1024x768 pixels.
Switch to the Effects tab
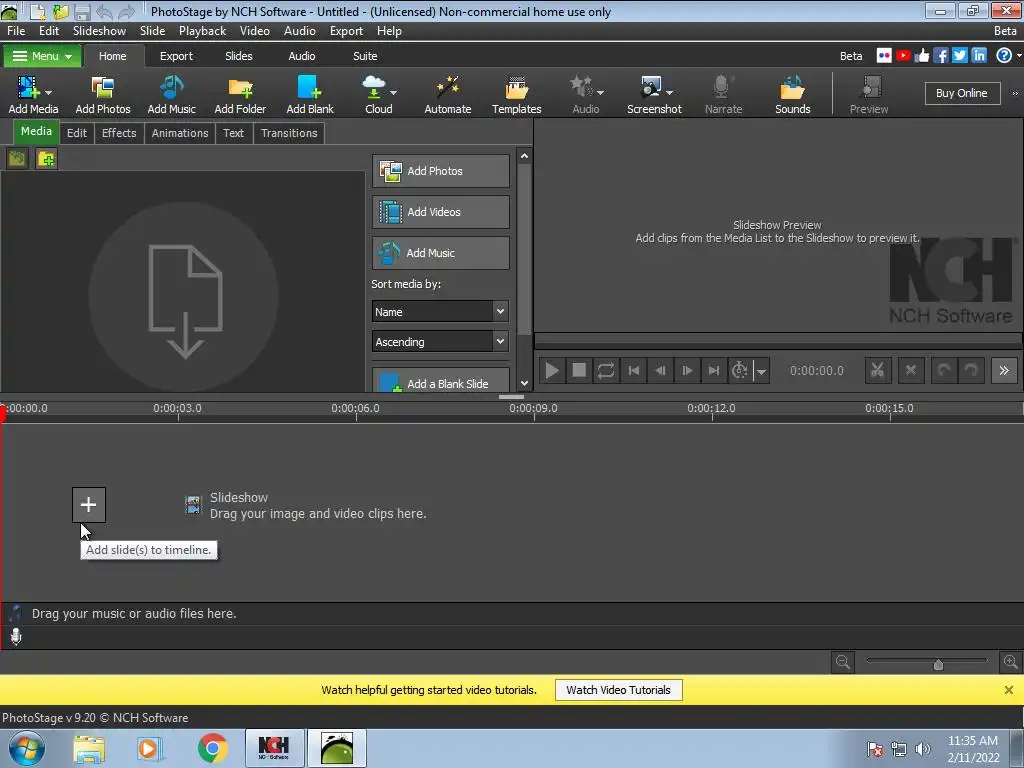tap(119, 133)
